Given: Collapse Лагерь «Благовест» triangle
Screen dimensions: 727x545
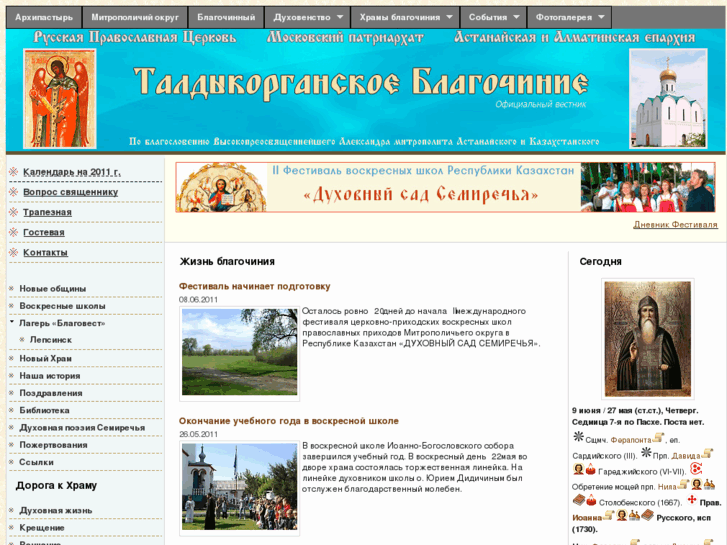Looking at the screenshot, I should 12,321.
